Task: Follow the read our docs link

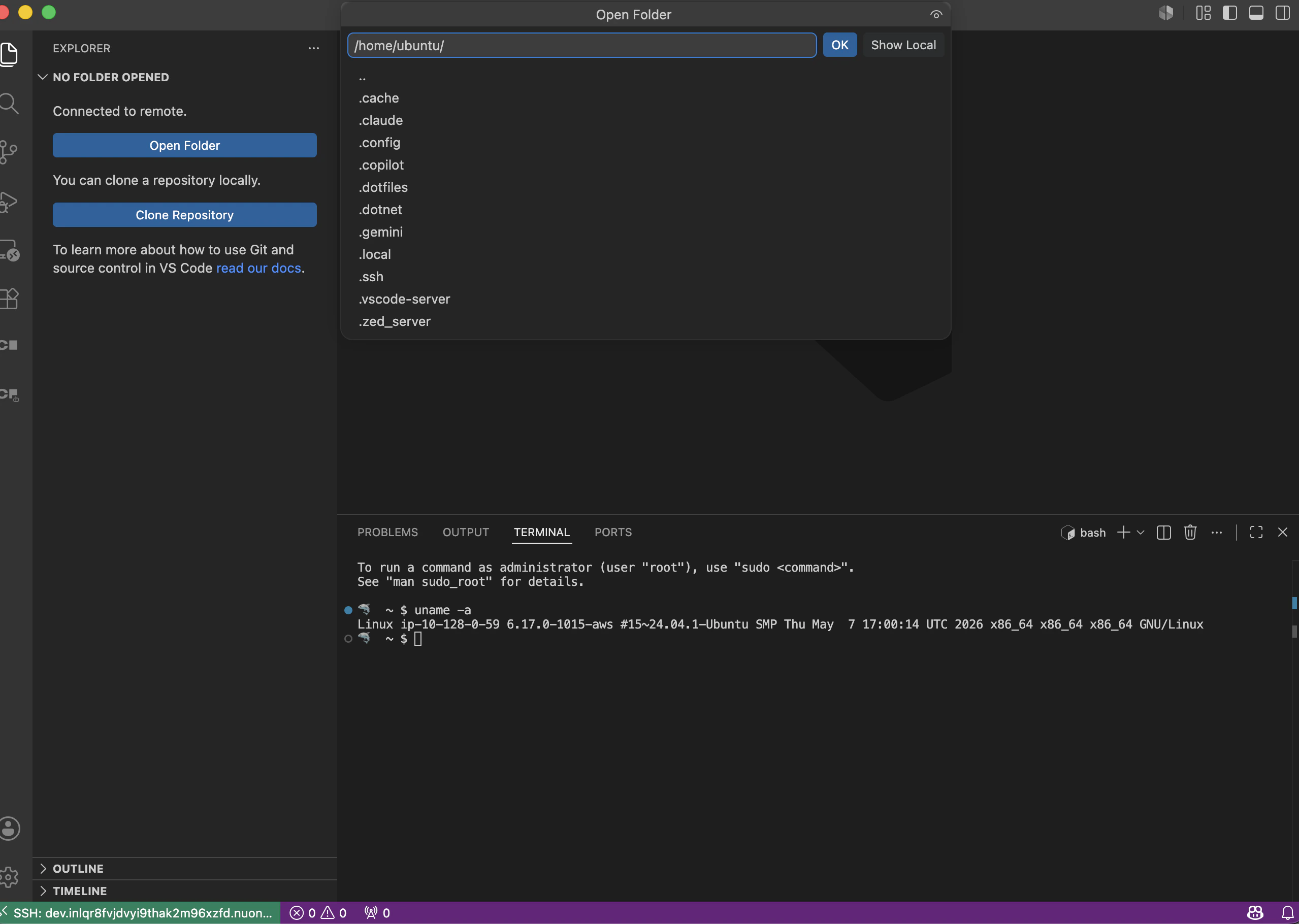Action: (x=258, y=268)
